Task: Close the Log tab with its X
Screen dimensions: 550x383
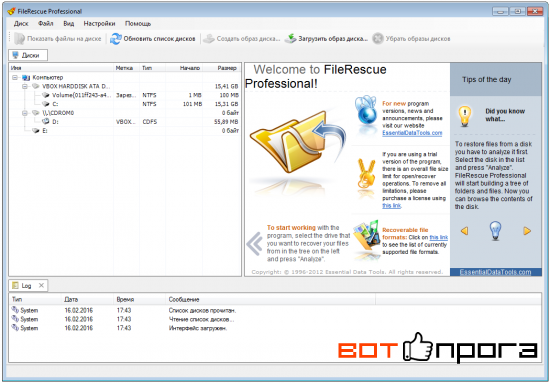Action: (41, 285)
